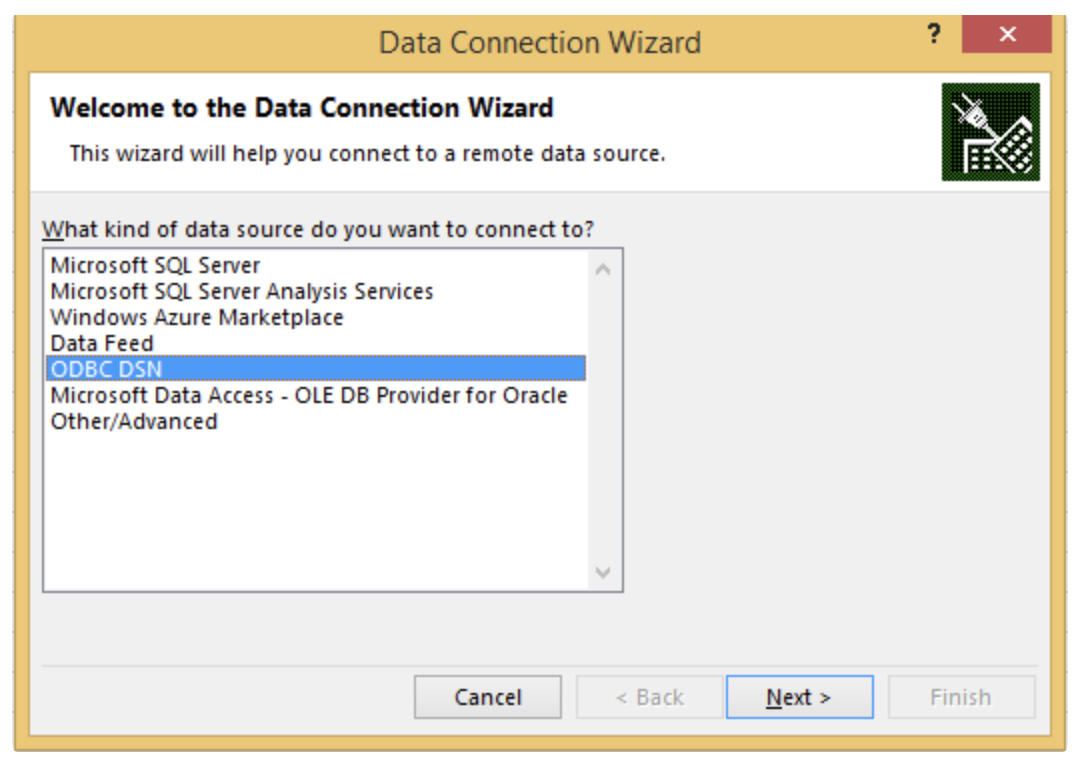Select Windows Azure Marketplace from list
The image size is (1086, 770).
(197, 318)
